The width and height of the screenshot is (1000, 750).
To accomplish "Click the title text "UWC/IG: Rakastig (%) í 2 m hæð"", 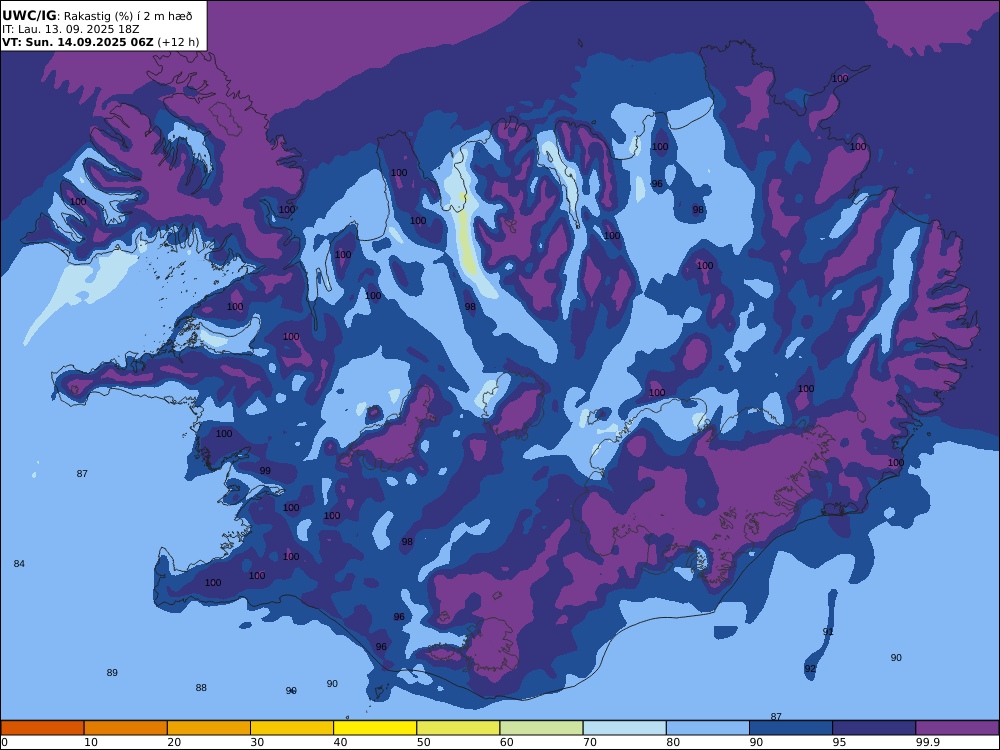I will (97, 16).
